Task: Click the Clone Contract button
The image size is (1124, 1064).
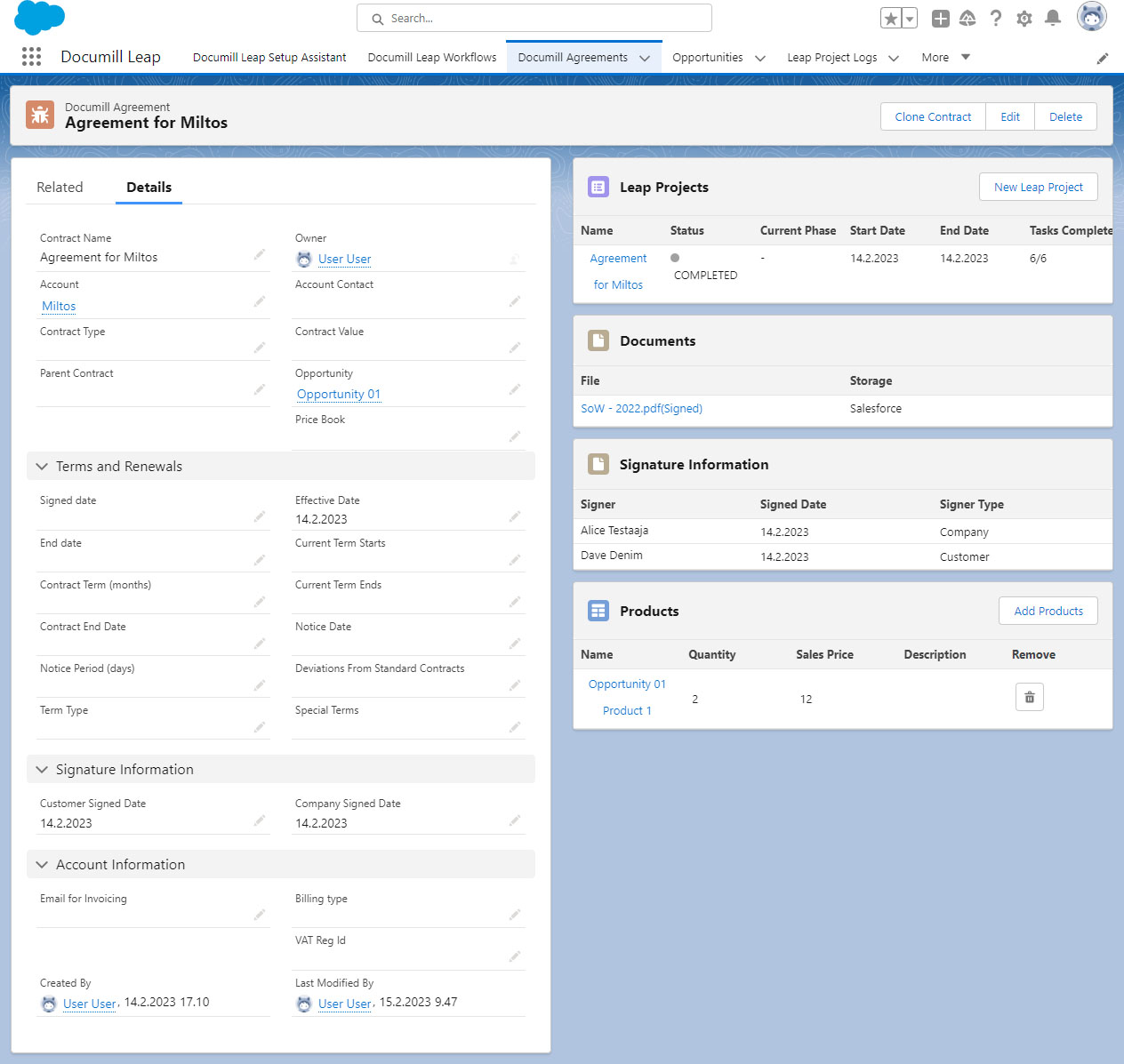Action: tap(933, 116)
